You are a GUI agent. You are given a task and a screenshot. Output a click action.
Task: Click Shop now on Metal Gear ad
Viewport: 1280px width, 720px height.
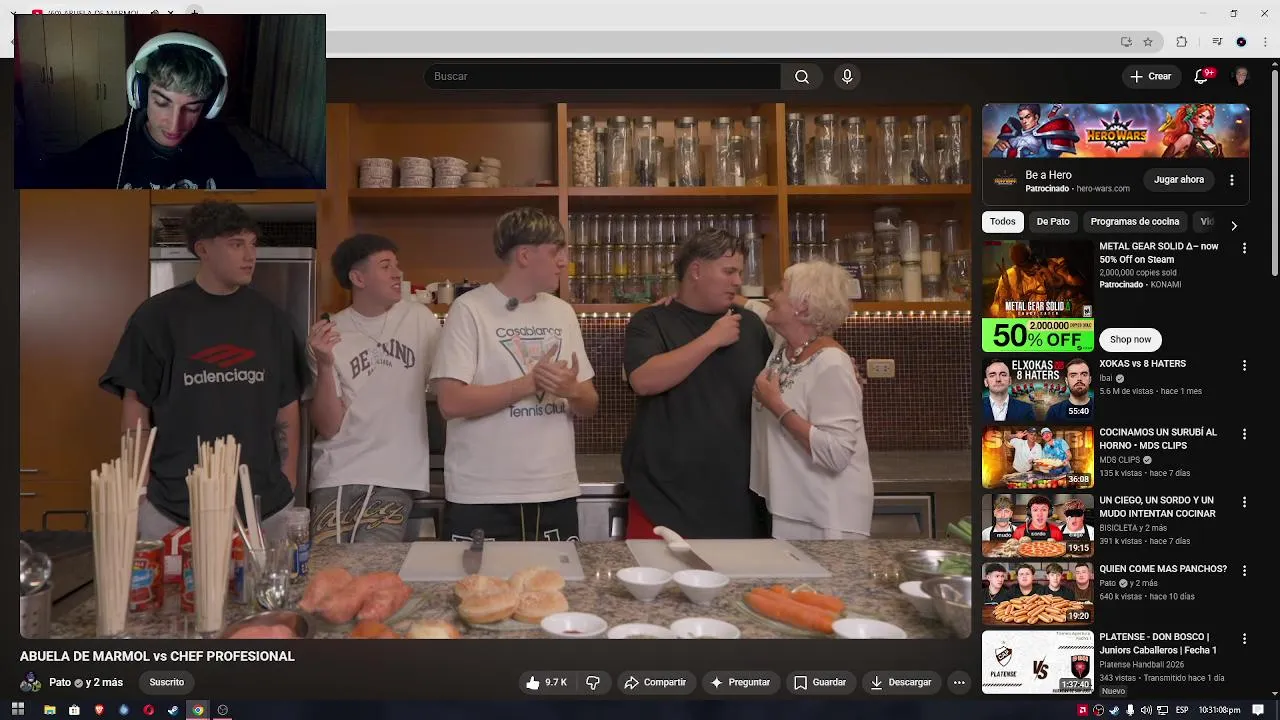click(1130, 340)
